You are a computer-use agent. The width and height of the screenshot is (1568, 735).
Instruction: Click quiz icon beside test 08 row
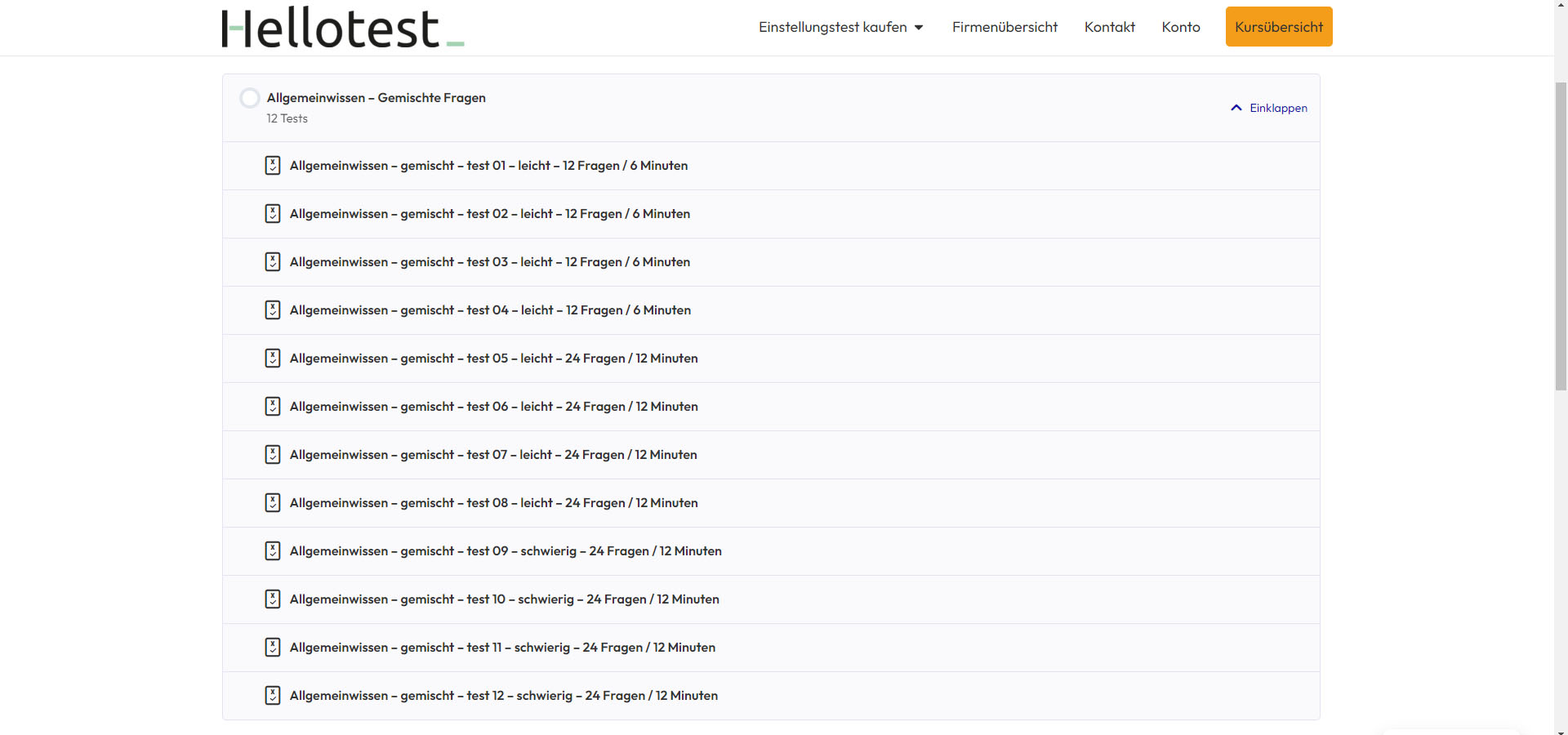[273, 503]
